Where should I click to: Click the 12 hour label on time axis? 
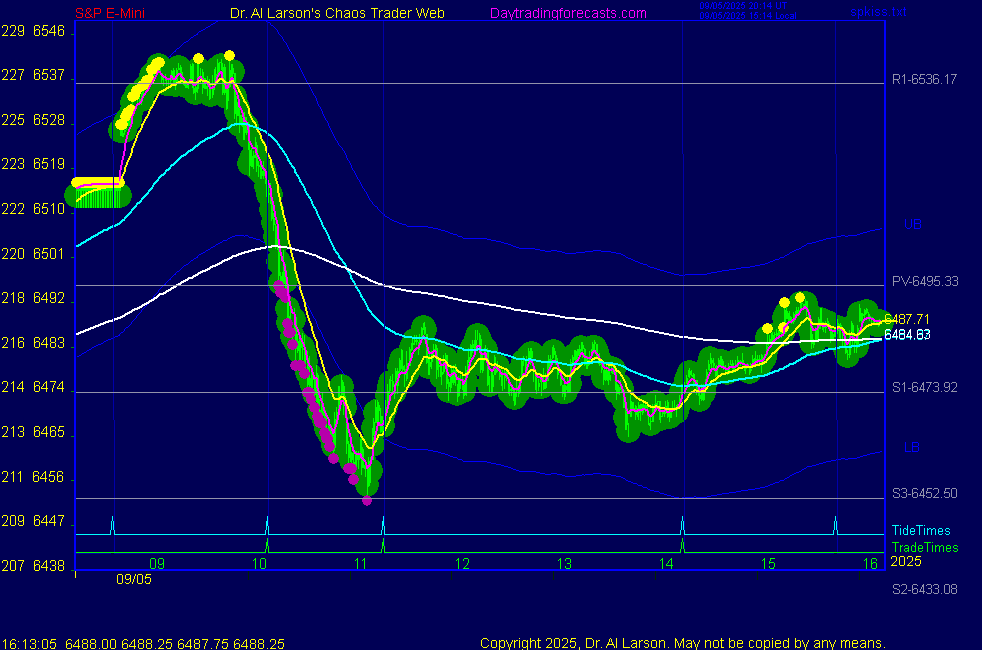pos(462,564)
